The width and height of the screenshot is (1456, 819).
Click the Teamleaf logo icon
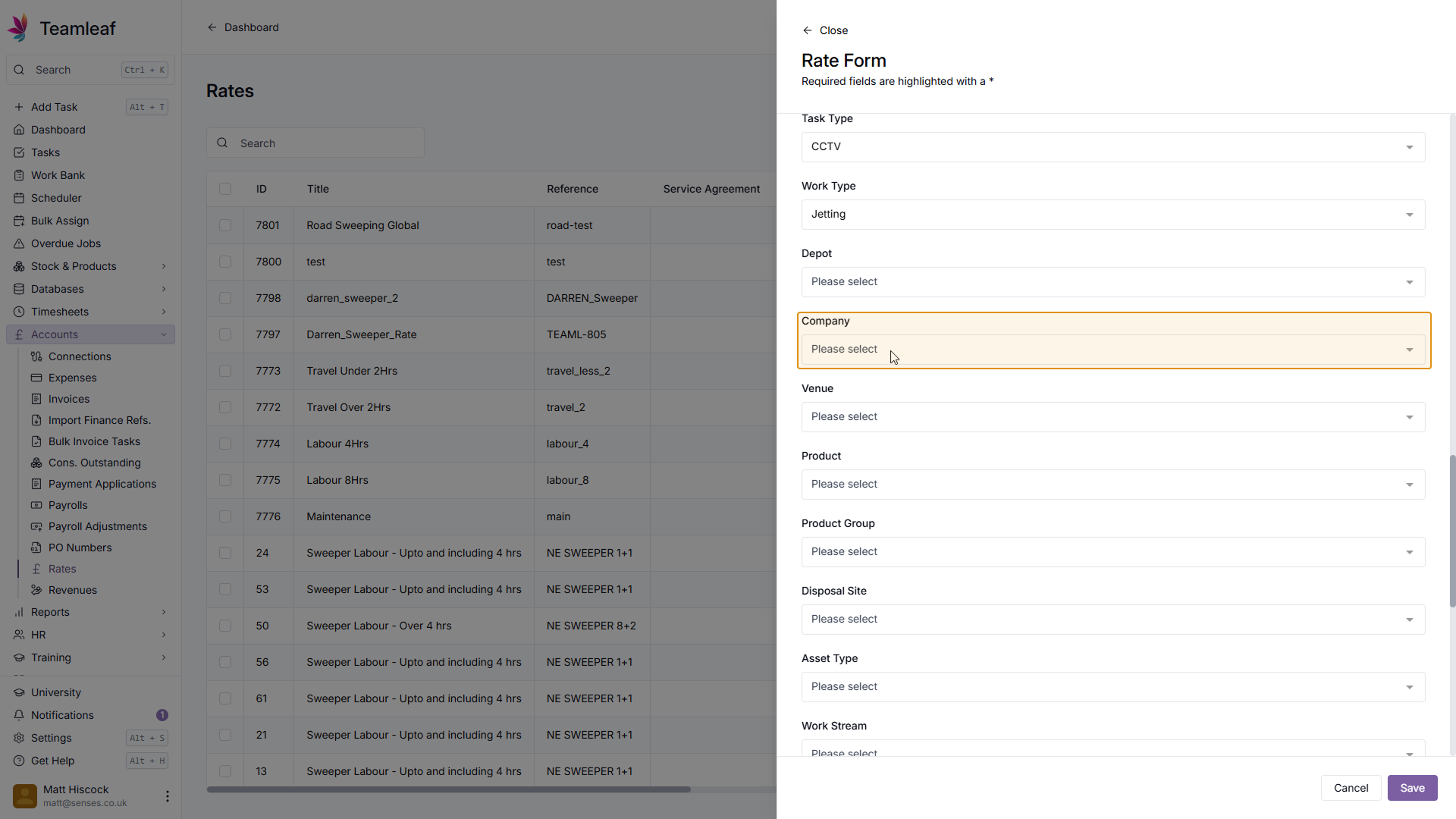pos(18,28)
